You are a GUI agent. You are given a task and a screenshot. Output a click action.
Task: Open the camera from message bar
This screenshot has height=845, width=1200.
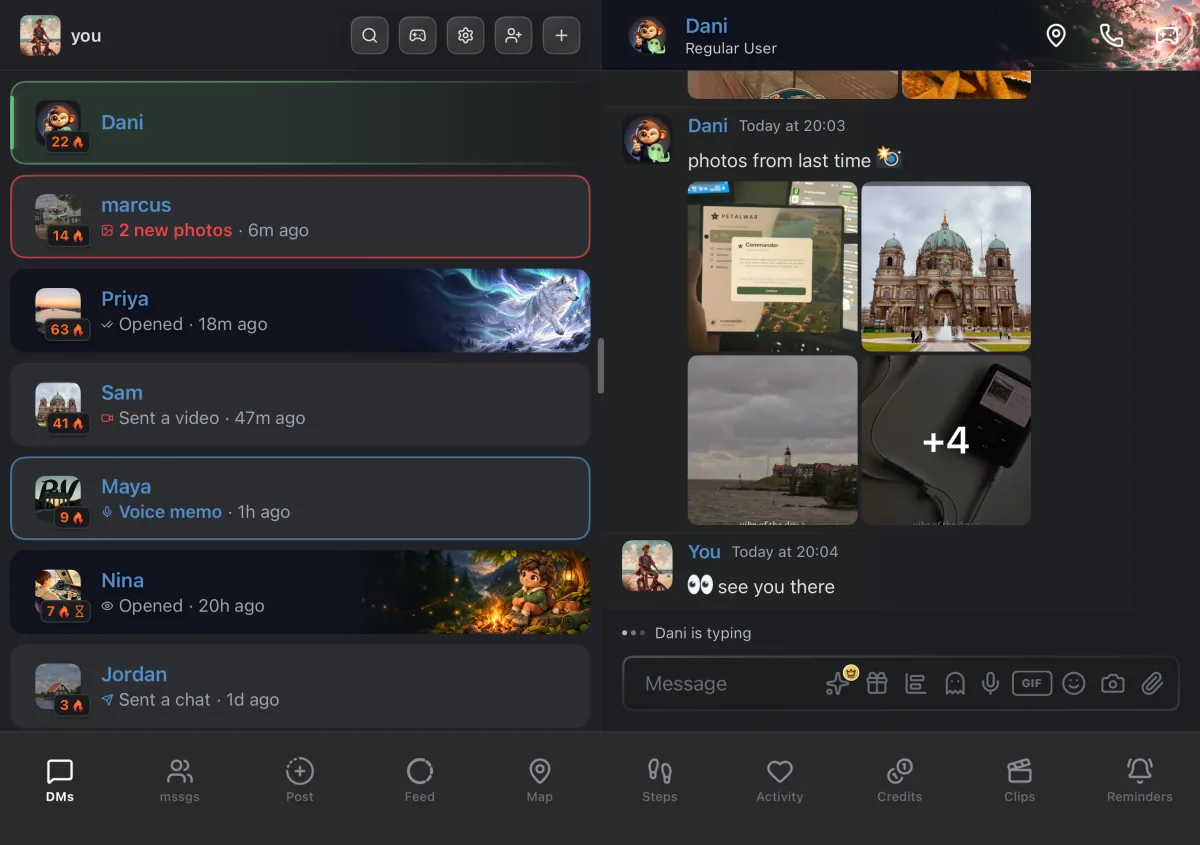[1113, 684]
